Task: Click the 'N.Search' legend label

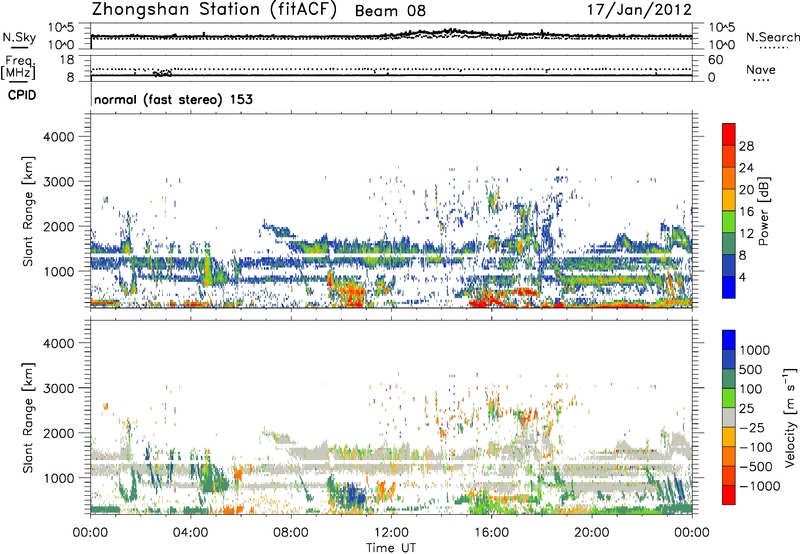Action: coord(772,37)
